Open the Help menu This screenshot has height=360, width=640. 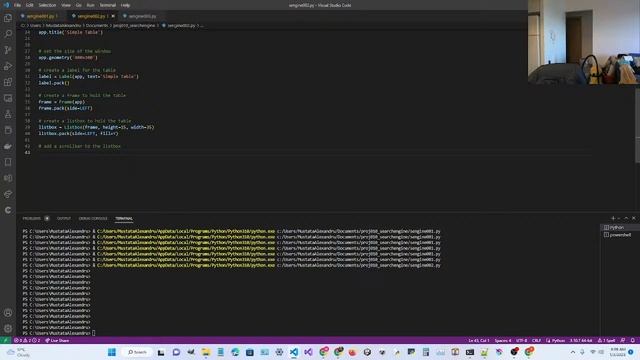tap(125, 5)
